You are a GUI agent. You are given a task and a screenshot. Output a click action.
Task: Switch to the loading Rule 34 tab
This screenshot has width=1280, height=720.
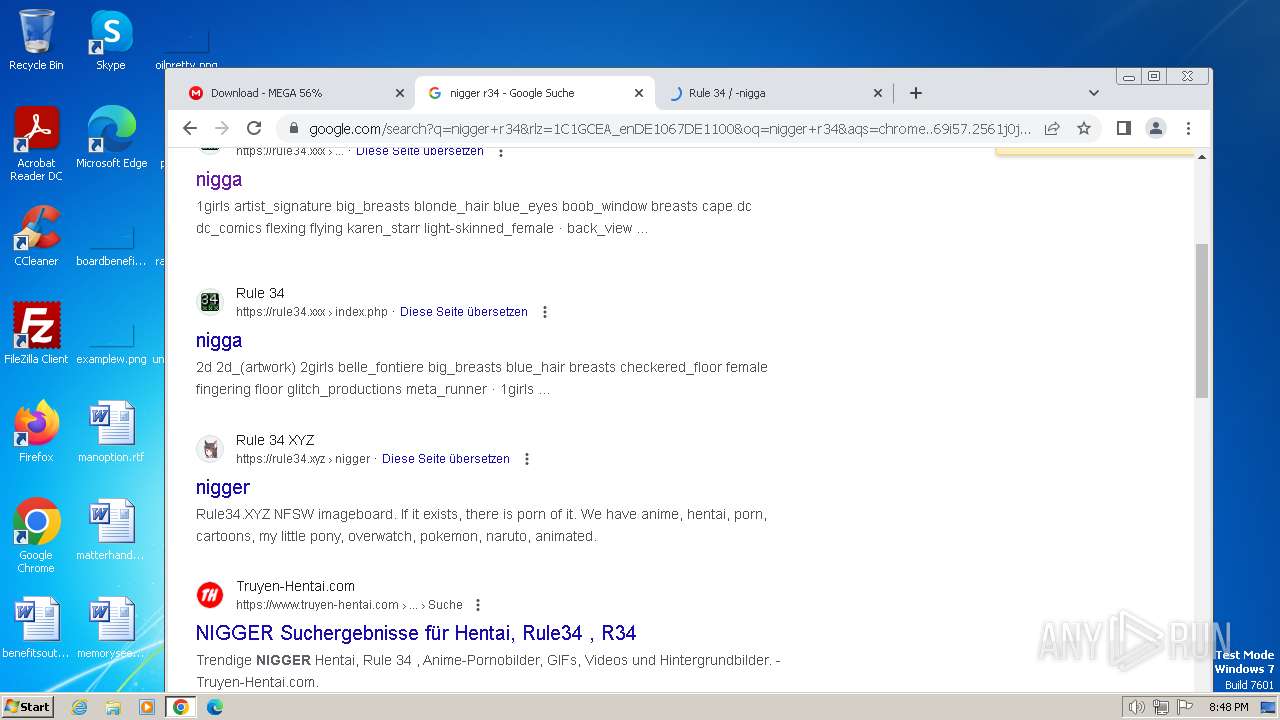[775, 93]
